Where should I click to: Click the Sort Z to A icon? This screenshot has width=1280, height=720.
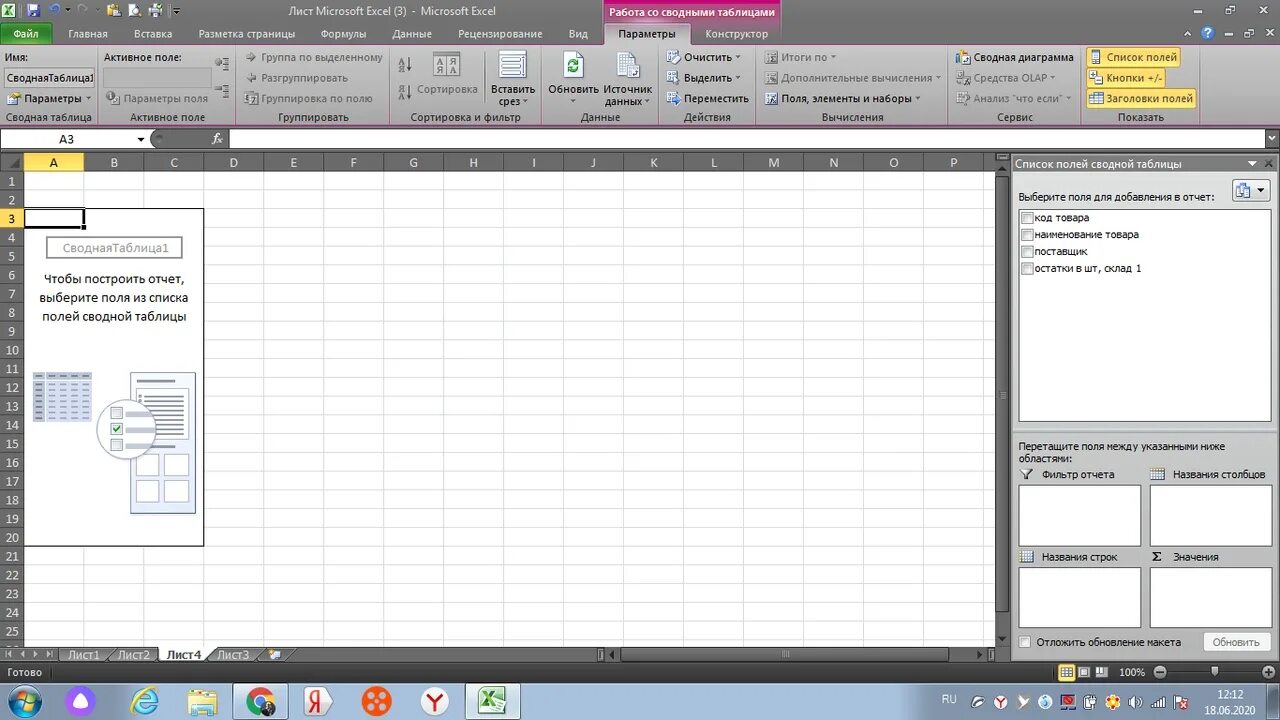pos(405,90)
